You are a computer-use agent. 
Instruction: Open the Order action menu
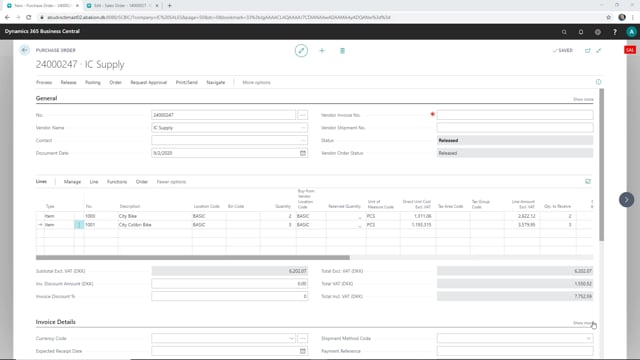click(116, 82)
